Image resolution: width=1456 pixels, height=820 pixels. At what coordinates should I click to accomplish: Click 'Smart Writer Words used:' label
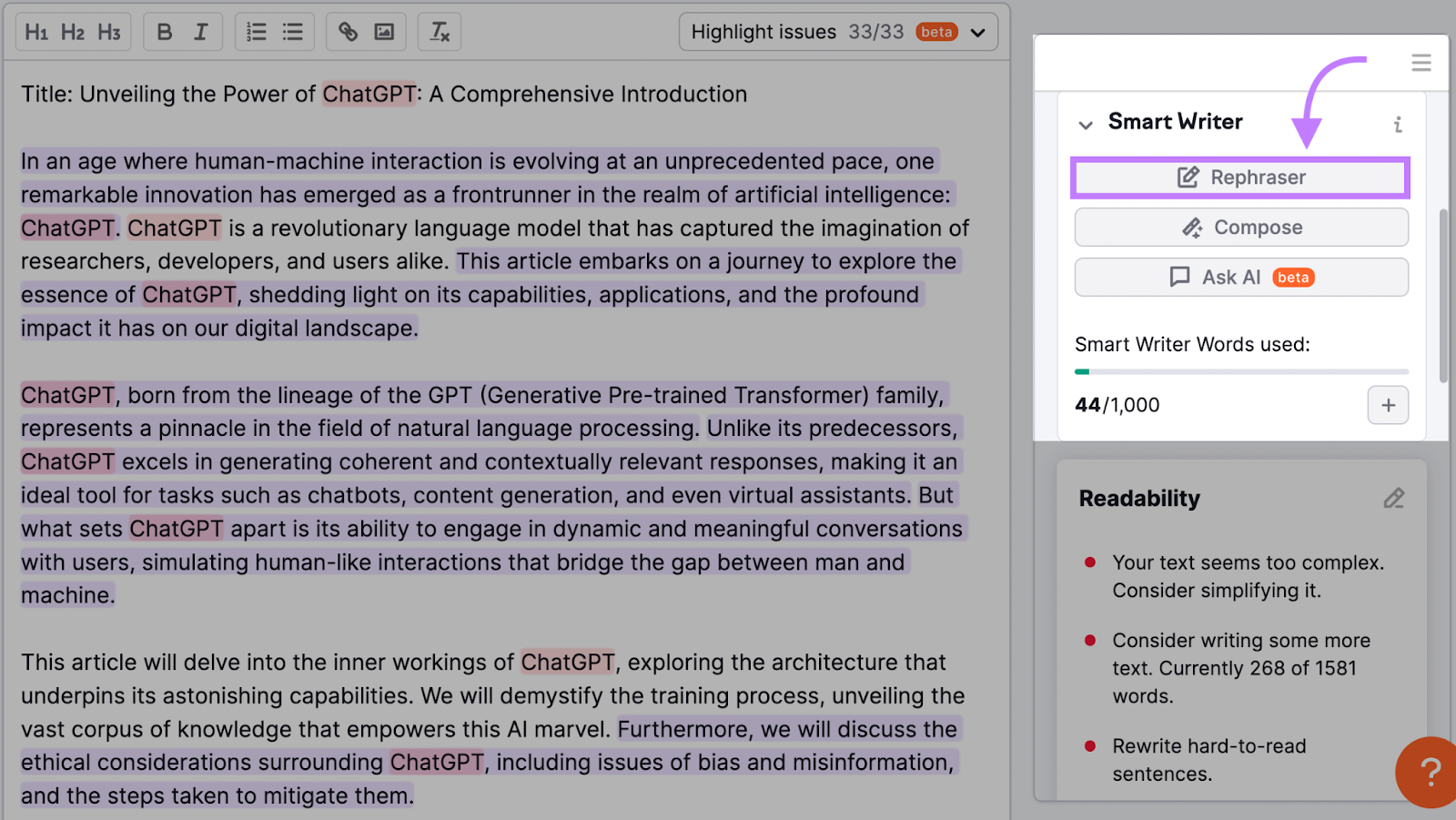[x=1192, y=345]
